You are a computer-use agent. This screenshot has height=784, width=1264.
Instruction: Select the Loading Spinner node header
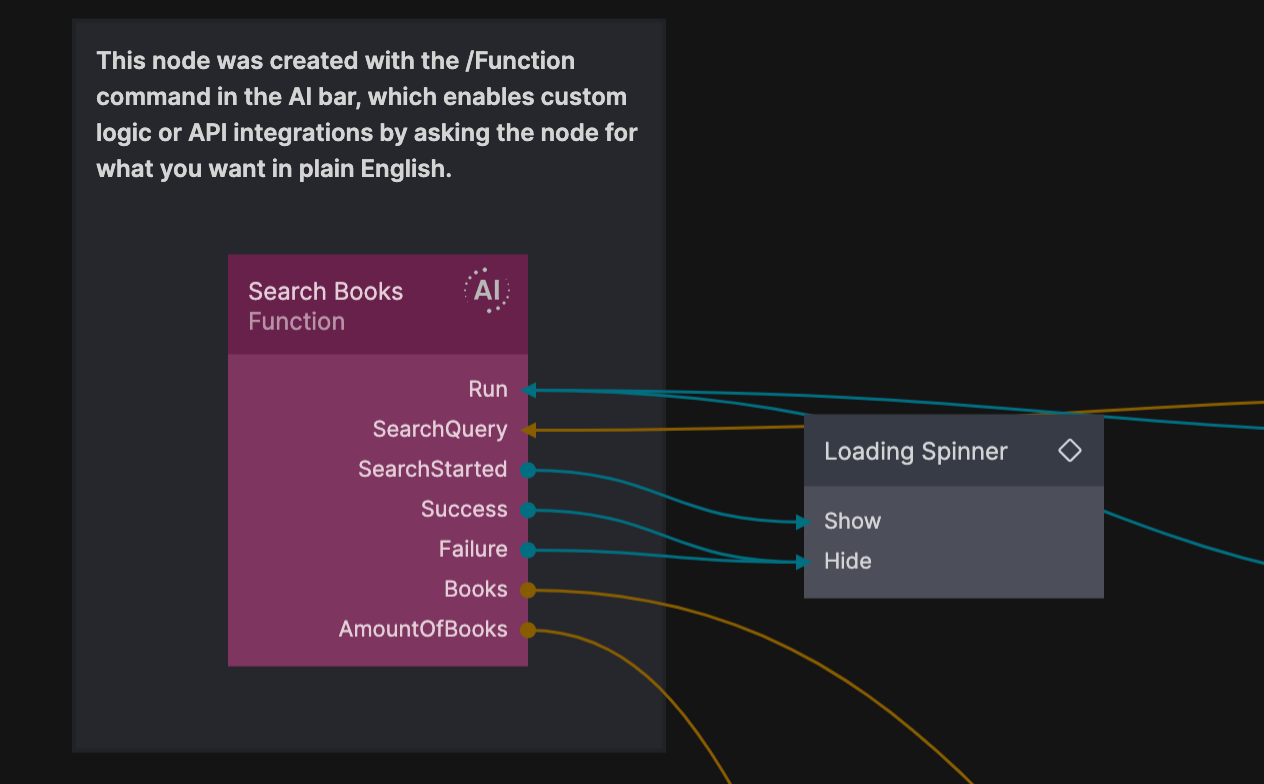tap(915, 451)
